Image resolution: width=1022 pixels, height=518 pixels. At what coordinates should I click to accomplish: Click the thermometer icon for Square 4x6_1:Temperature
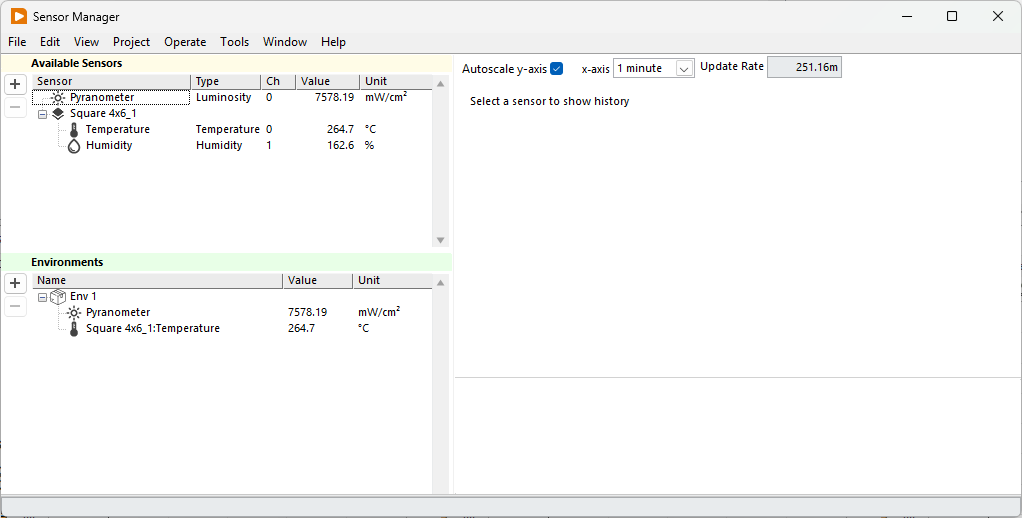(74, 329)
